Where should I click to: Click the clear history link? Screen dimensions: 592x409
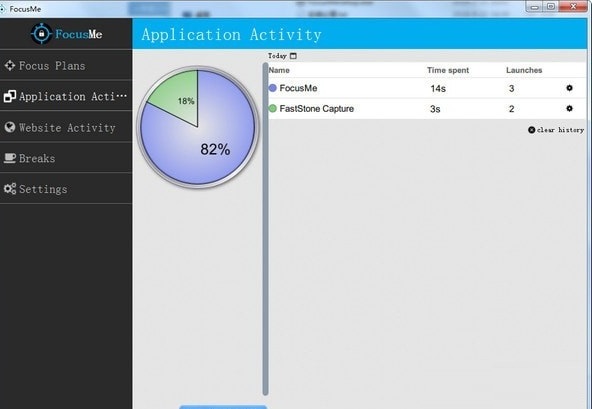click(x=556, y=130)
